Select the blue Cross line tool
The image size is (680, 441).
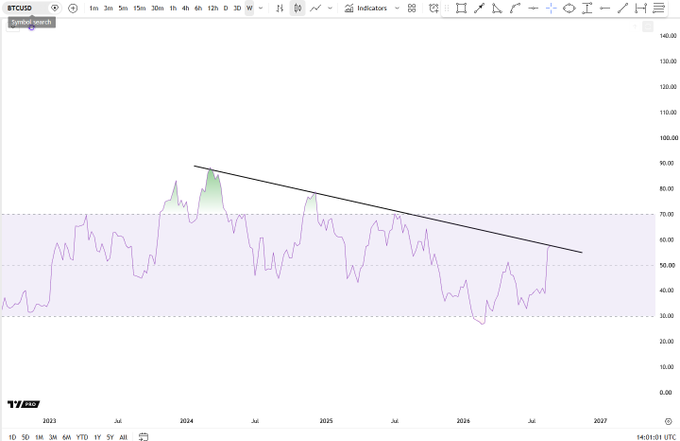pos(551,8)
